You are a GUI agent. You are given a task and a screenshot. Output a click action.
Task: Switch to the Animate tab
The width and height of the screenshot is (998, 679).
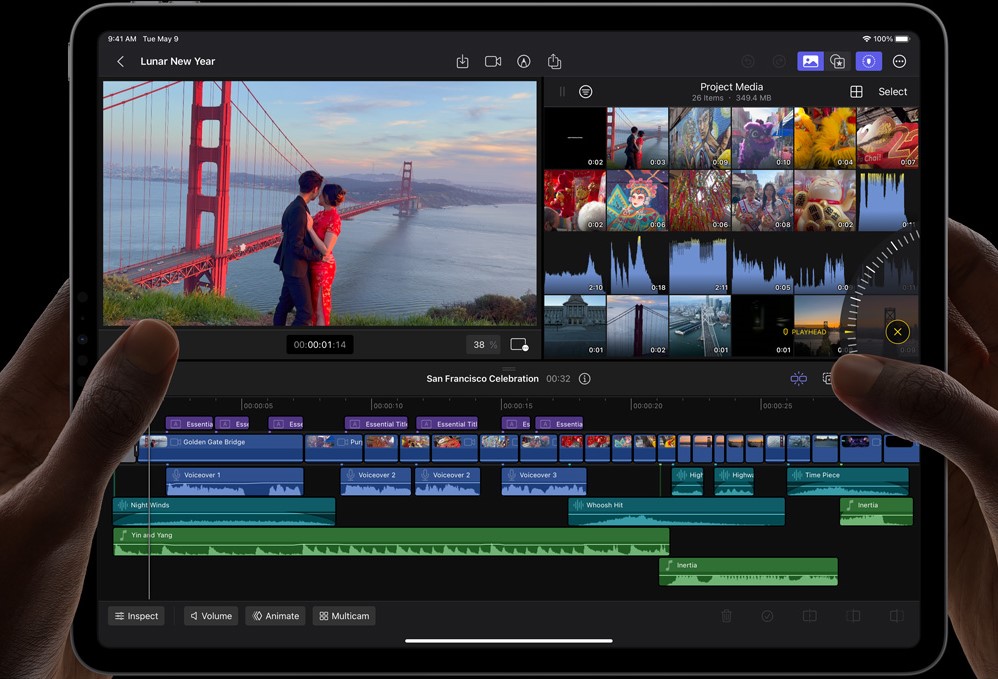coord(275,616)
